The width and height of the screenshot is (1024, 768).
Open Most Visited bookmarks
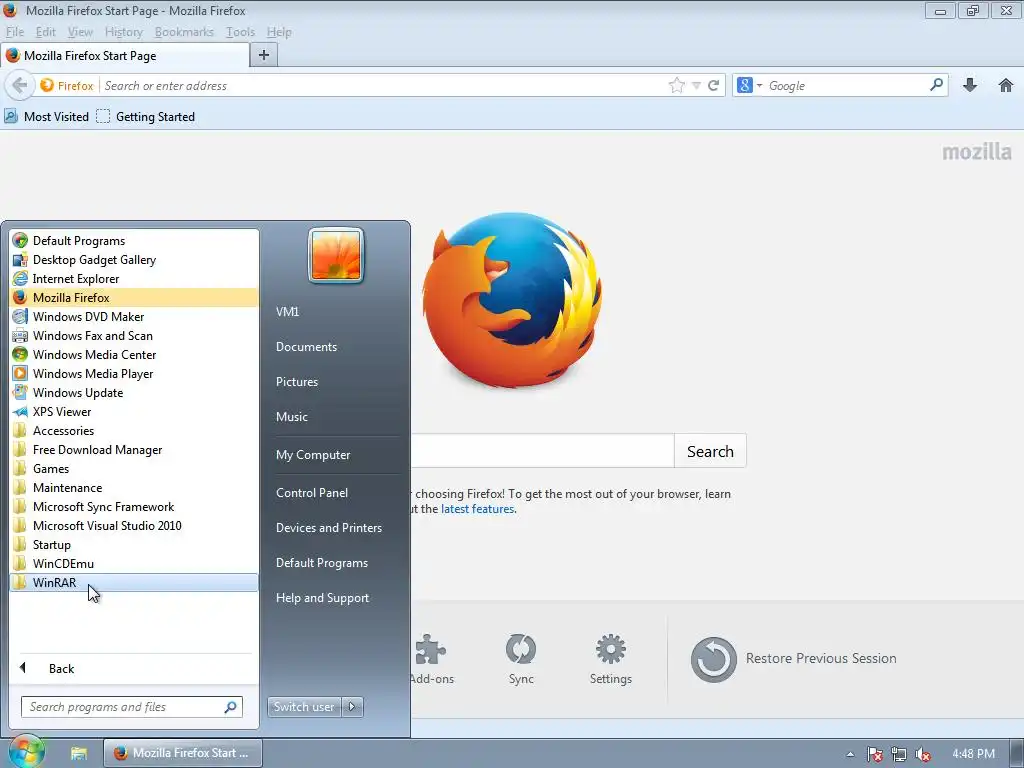[x=46, y=117]
